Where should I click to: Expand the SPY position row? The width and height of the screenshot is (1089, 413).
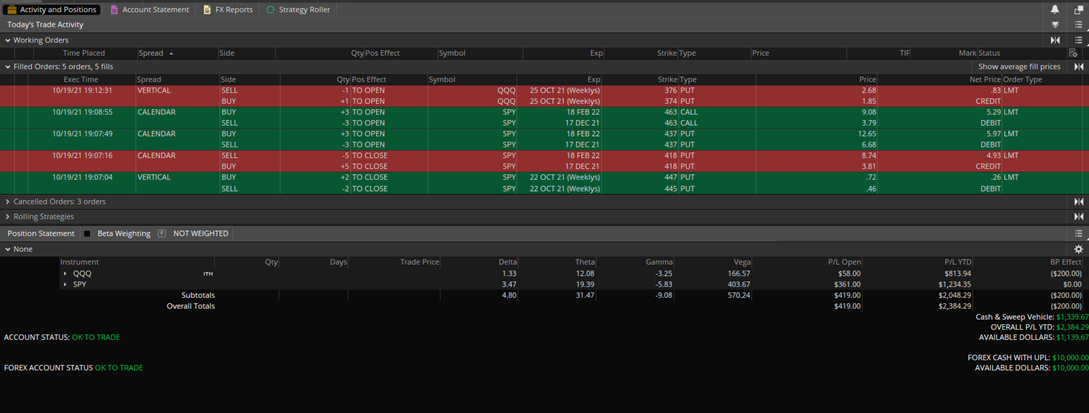coord(66,284)
